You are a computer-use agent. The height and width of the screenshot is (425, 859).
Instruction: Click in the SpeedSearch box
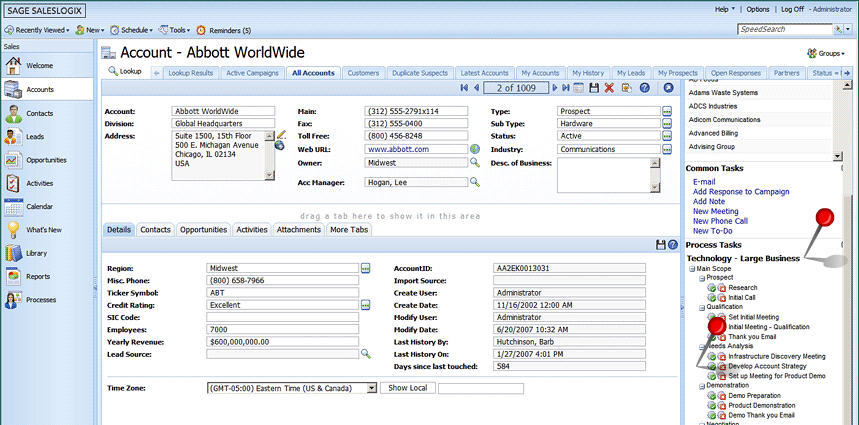tap(783, 29)
